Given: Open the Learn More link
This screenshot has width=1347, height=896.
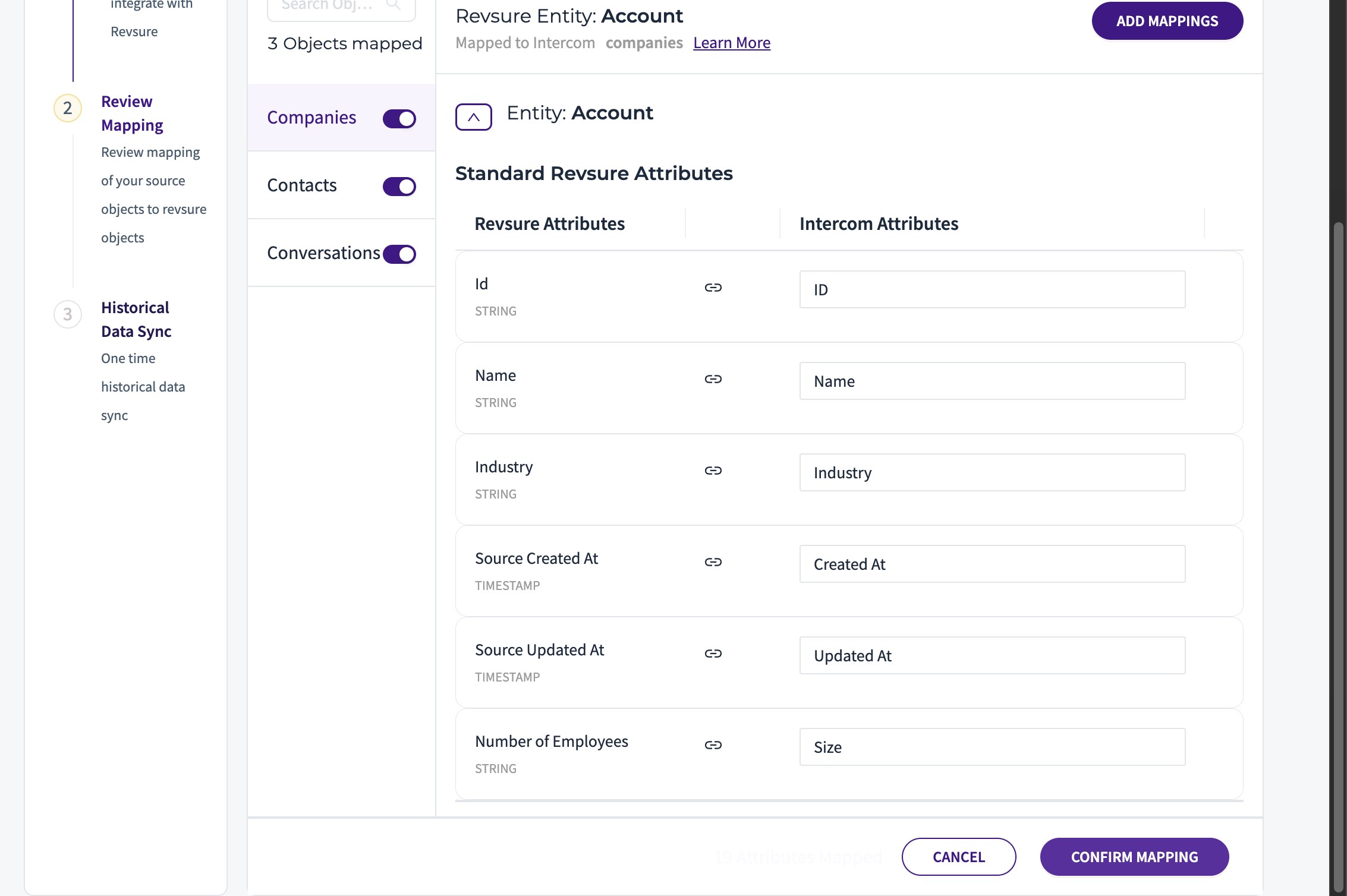Looking at the screenshot, I should click(x=731, y=43).
